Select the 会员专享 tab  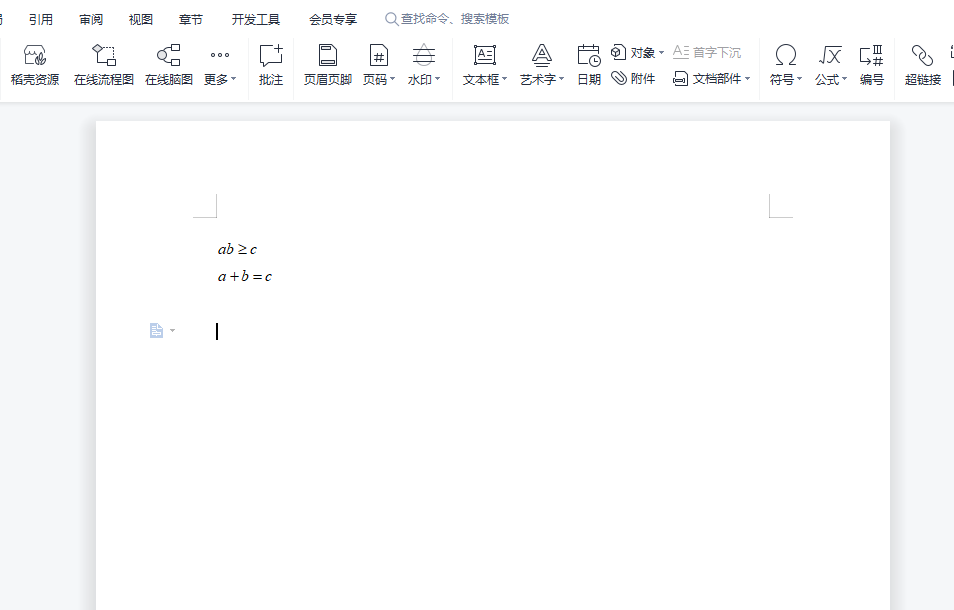click(333, 19)
